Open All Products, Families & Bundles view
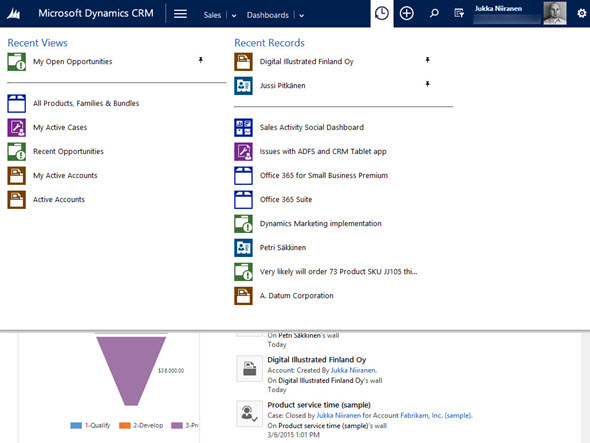 (86, 103)
